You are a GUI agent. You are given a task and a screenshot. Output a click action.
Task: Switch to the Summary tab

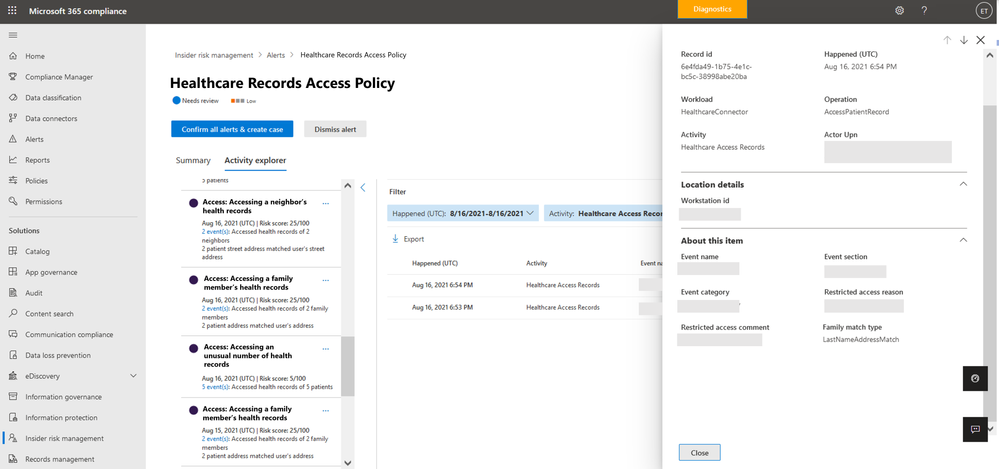(193, 160)
